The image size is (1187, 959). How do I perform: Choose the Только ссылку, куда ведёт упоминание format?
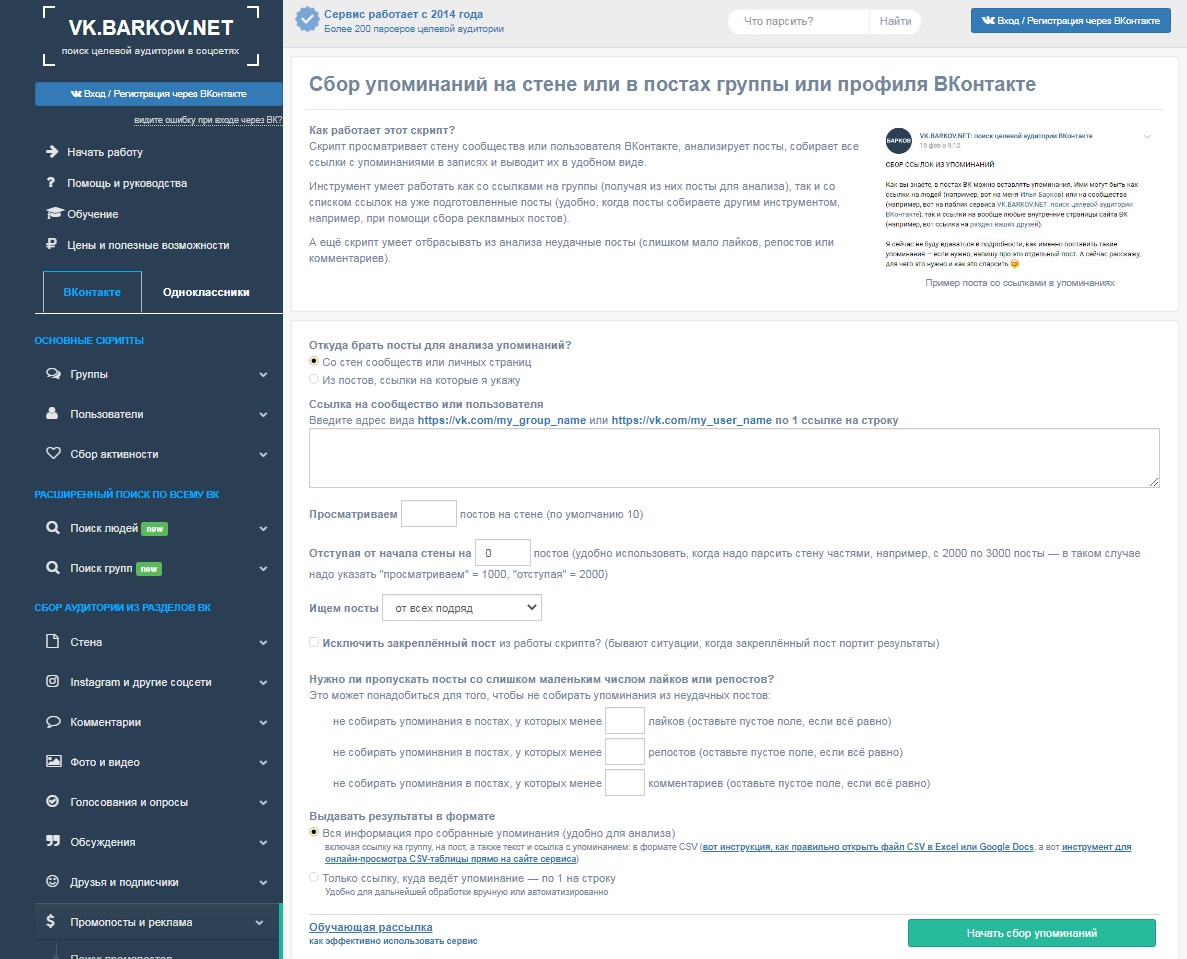[x=313, y=877]
